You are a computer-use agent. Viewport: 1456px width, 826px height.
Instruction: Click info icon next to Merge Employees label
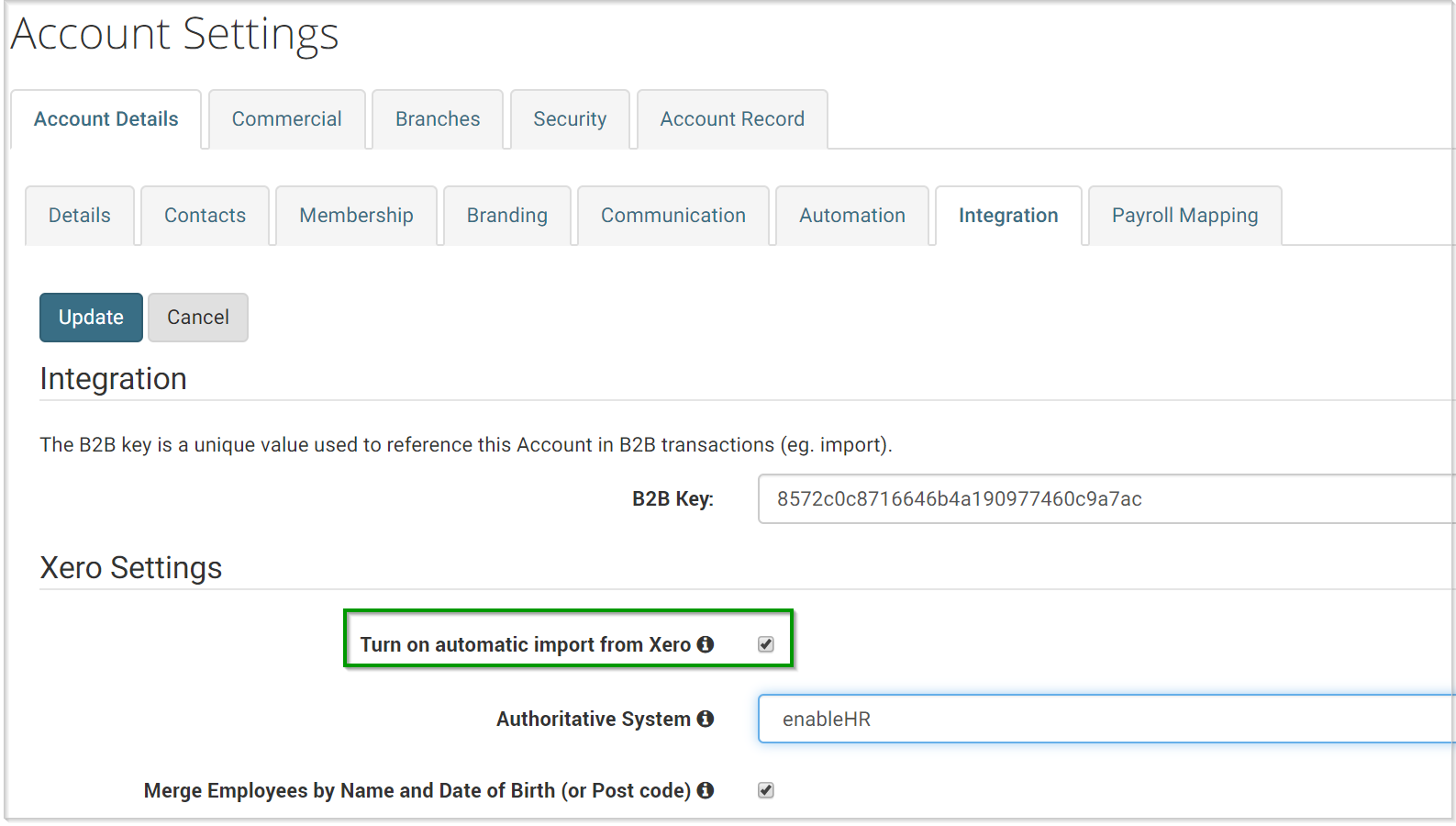click(x=705, y=790)
